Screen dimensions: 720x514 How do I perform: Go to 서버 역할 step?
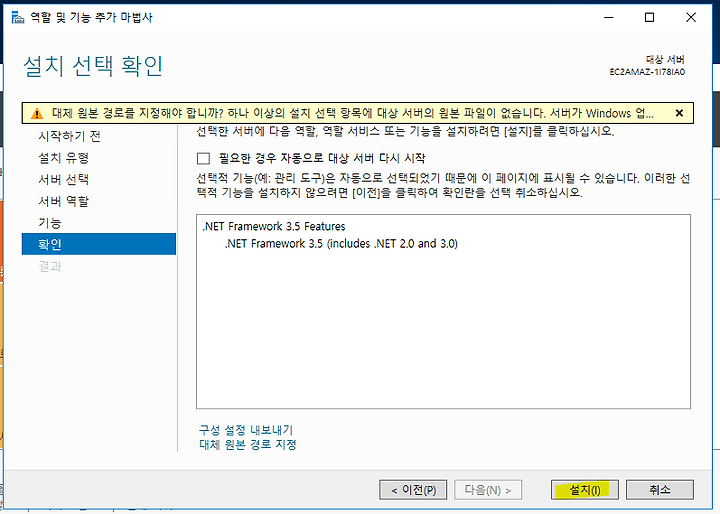coord(63,201)
